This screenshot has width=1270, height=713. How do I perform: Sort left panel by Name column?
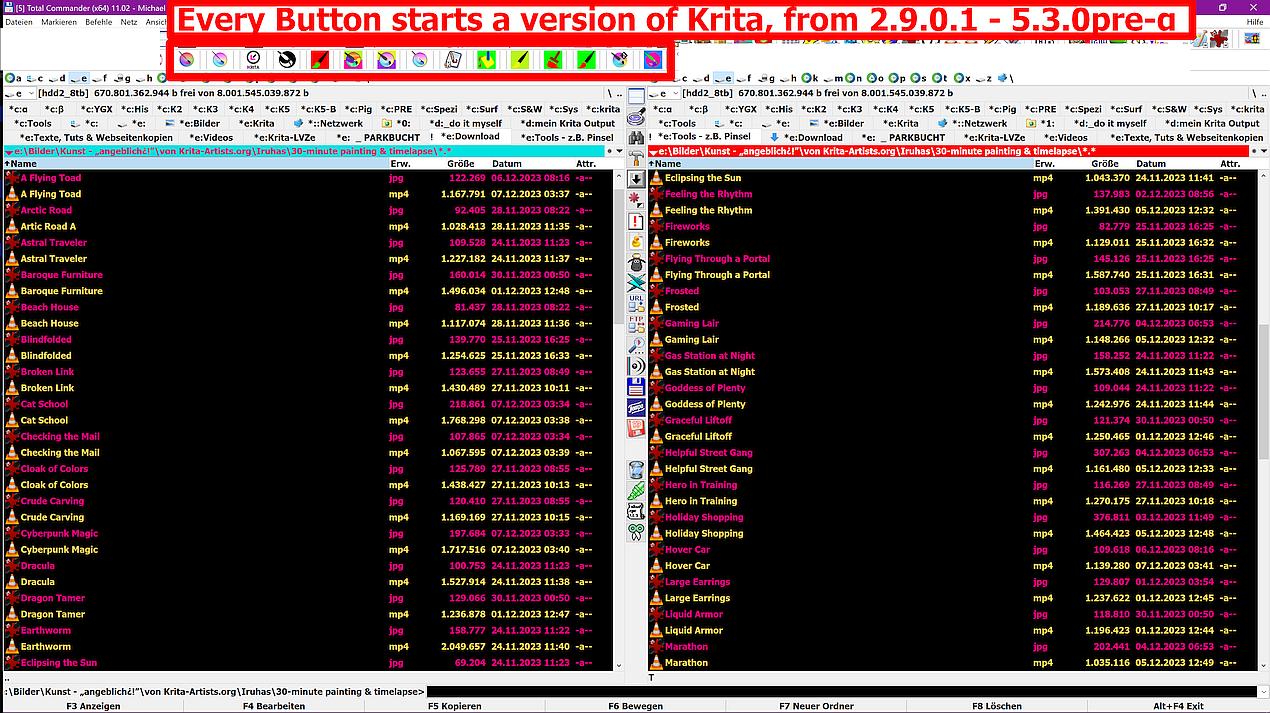(x=195, y=163)
